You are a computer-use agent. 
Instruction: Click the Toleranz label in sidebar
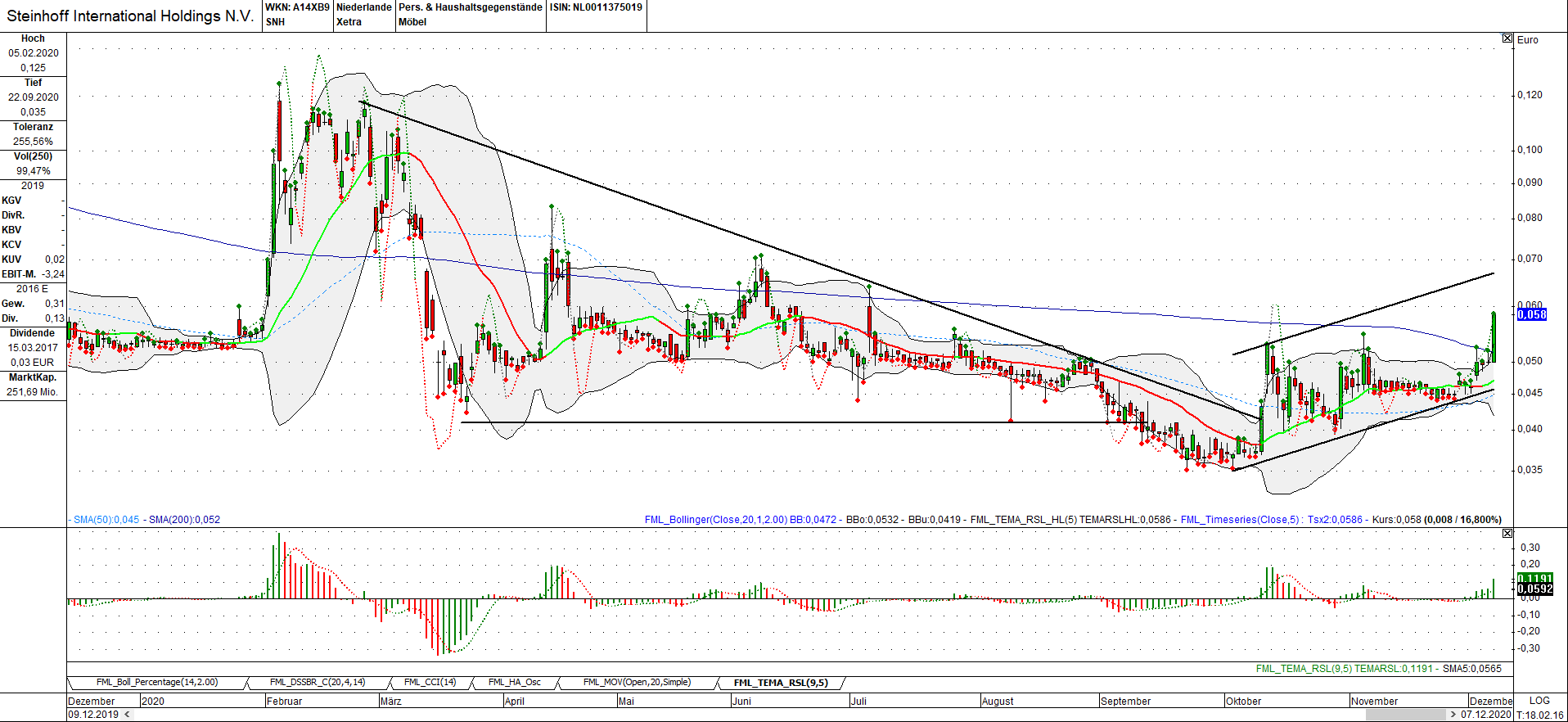pyautogui.click(x=33, y=127)
